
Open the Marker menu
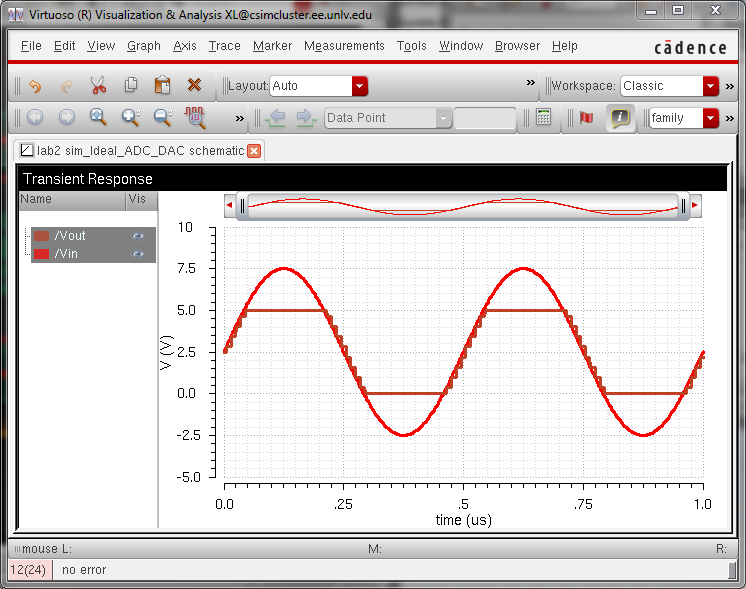tap(272, 46)
